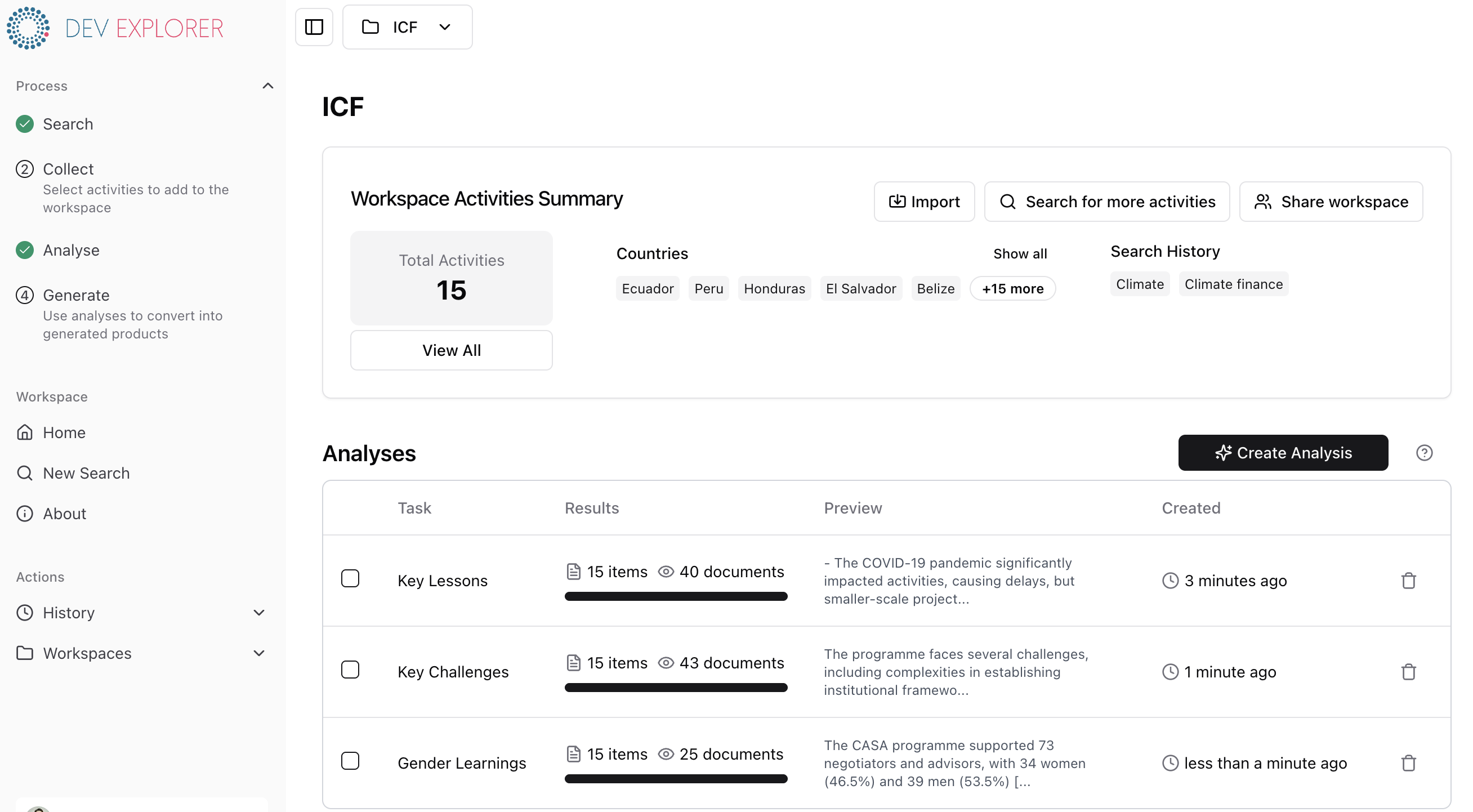Check the Key Challenges row
Image resolution: width=1473 pixels, height=812 pixels.
pyautogui.click(x=351, y=670)
